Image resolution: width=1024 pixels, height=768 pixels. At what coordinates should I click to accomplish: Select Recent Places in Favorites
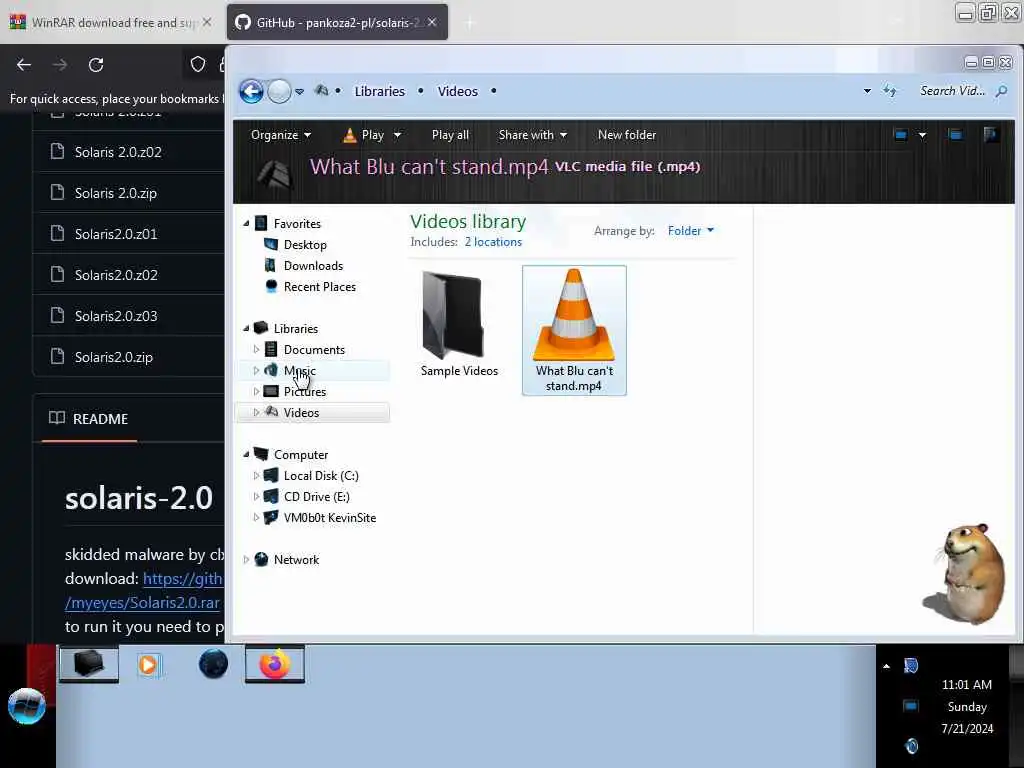319,287
